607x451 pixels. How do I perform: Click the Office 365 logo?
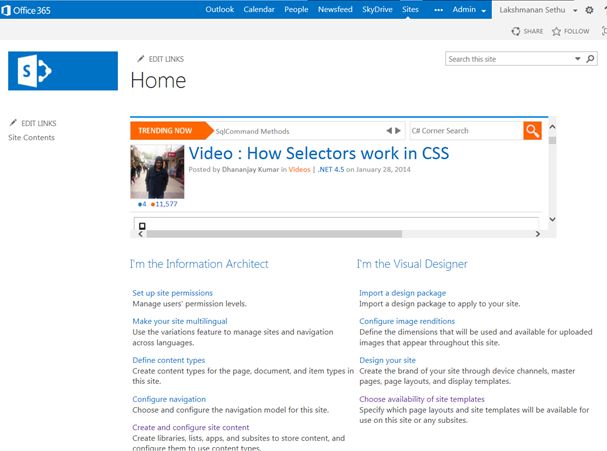pyautogui.click(x=26, y=10)
